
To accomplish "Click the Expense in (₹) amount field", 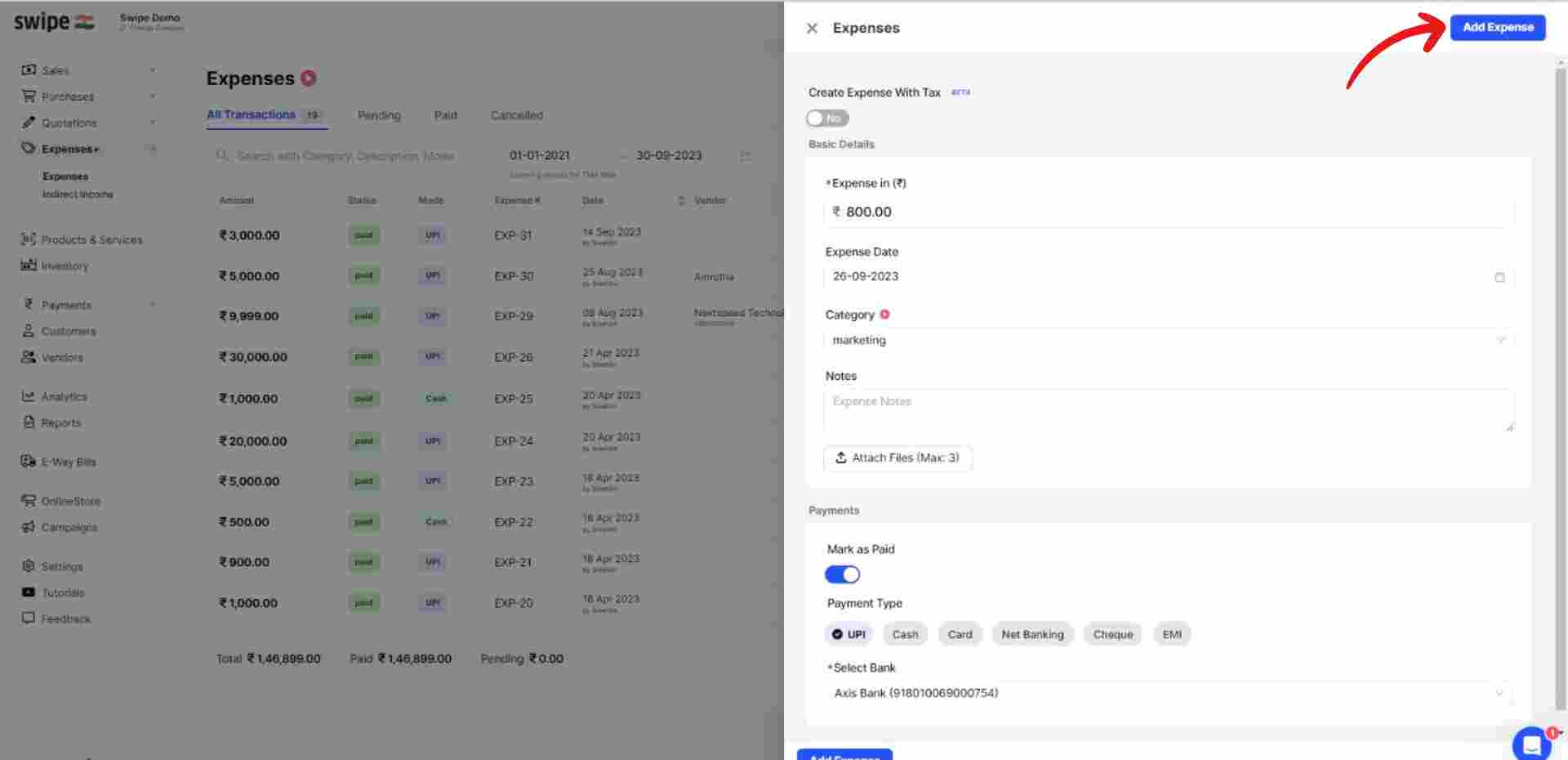I will (1169, 212).
